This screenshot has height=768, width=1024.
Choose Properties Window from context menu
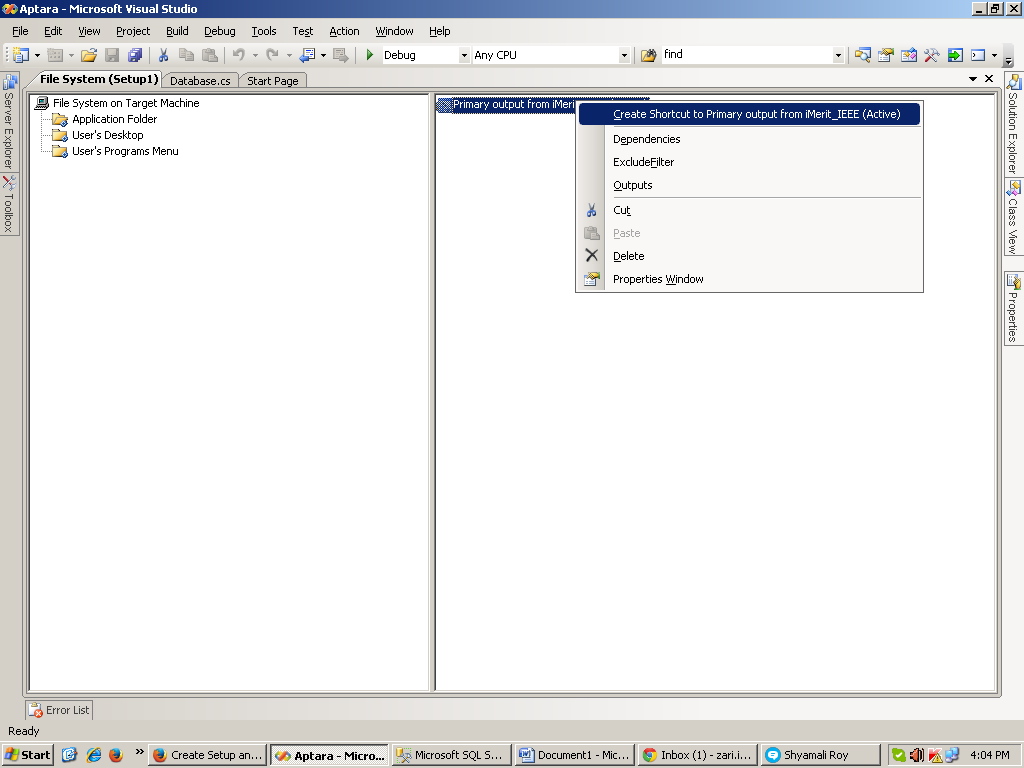pos(750,279)
